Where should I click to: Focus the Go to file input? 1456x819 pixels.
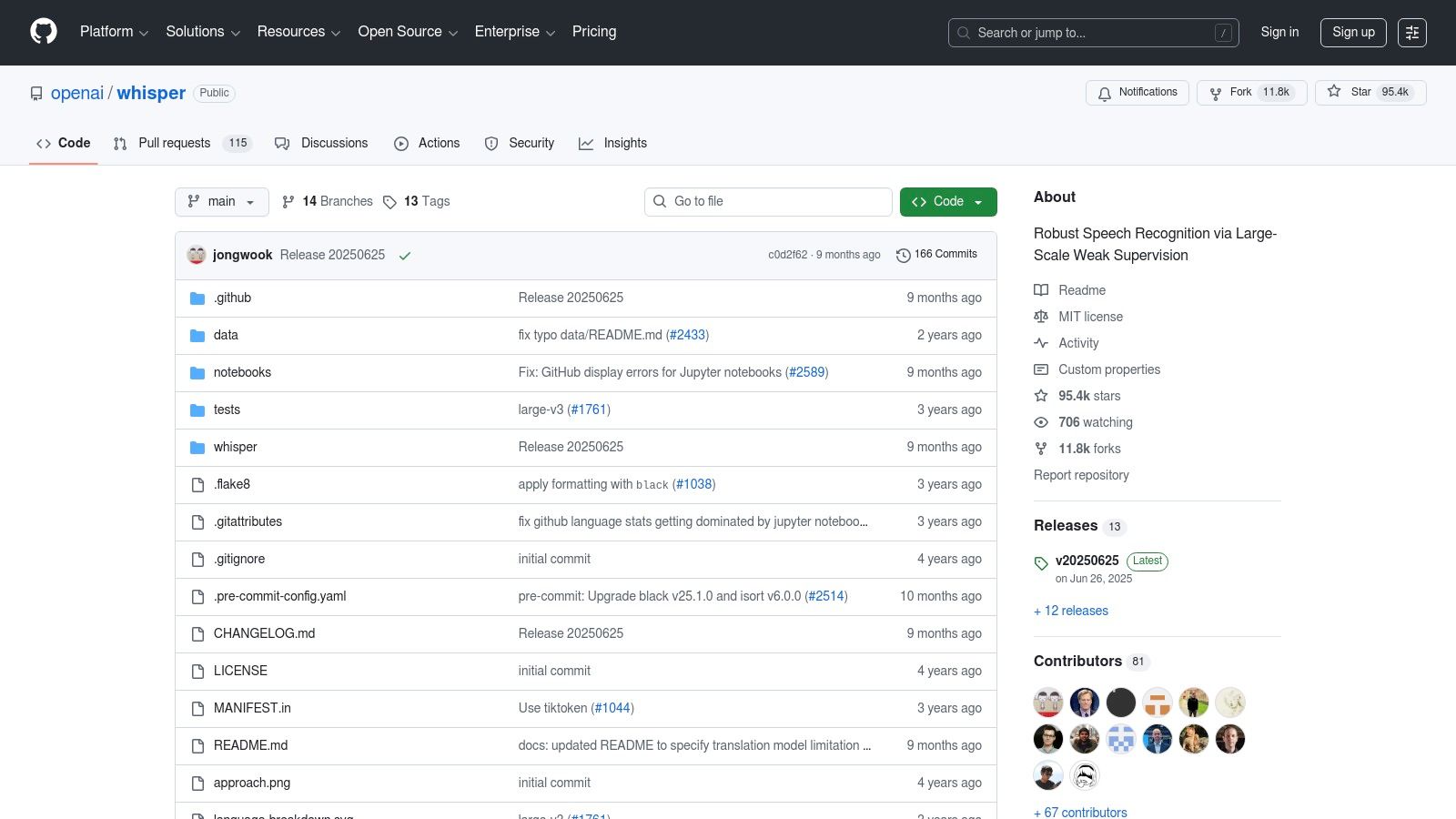pos(768,202)
